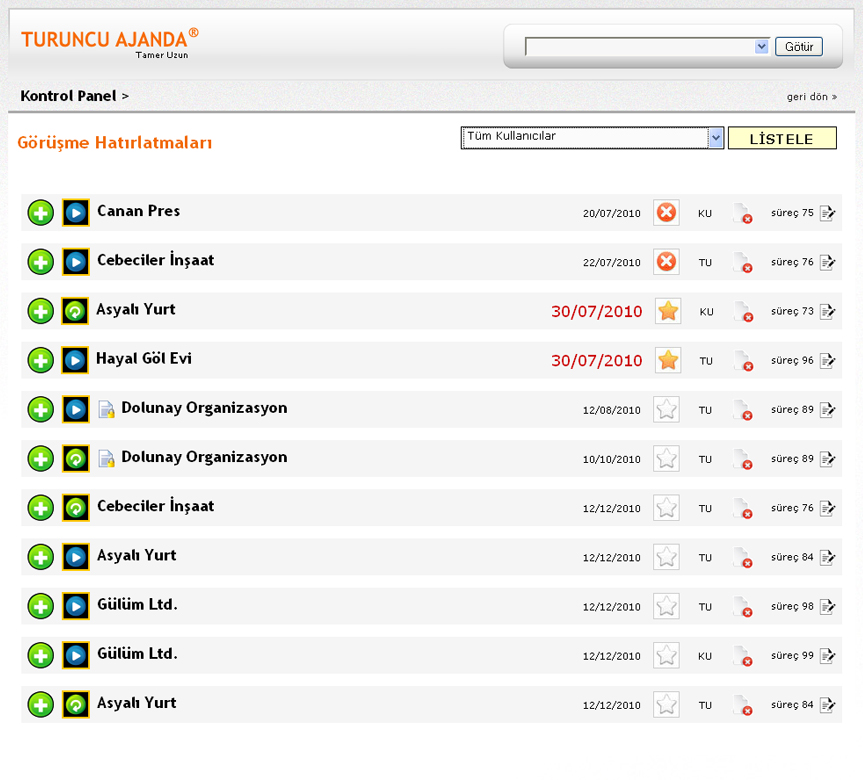Click the green refresh icon in the 30/07/2010 Asyalı Yurt row
The height and width of the screenshot is (780, 863).
click(75, 311)
